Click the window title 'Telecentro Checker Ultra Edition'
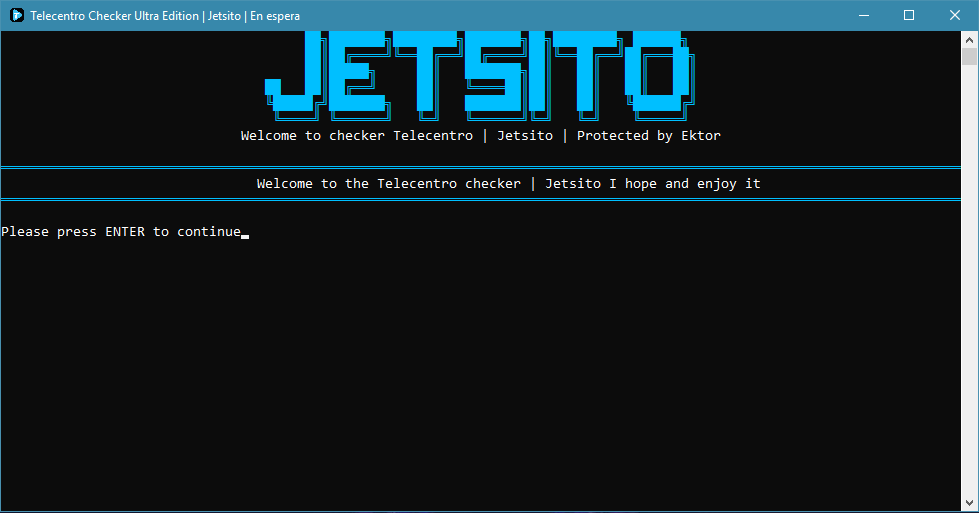 pos(114,16)
